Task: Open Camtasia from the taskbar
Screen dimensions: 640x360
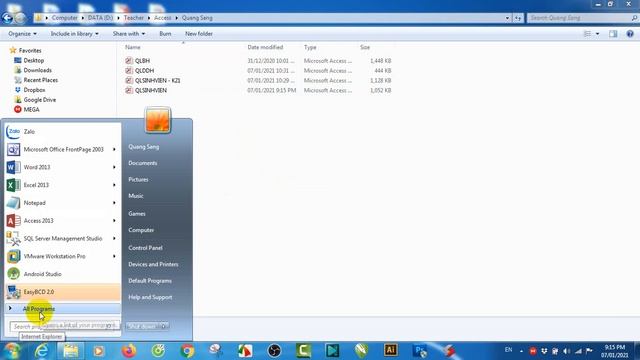Action: (x=304, y=351)
